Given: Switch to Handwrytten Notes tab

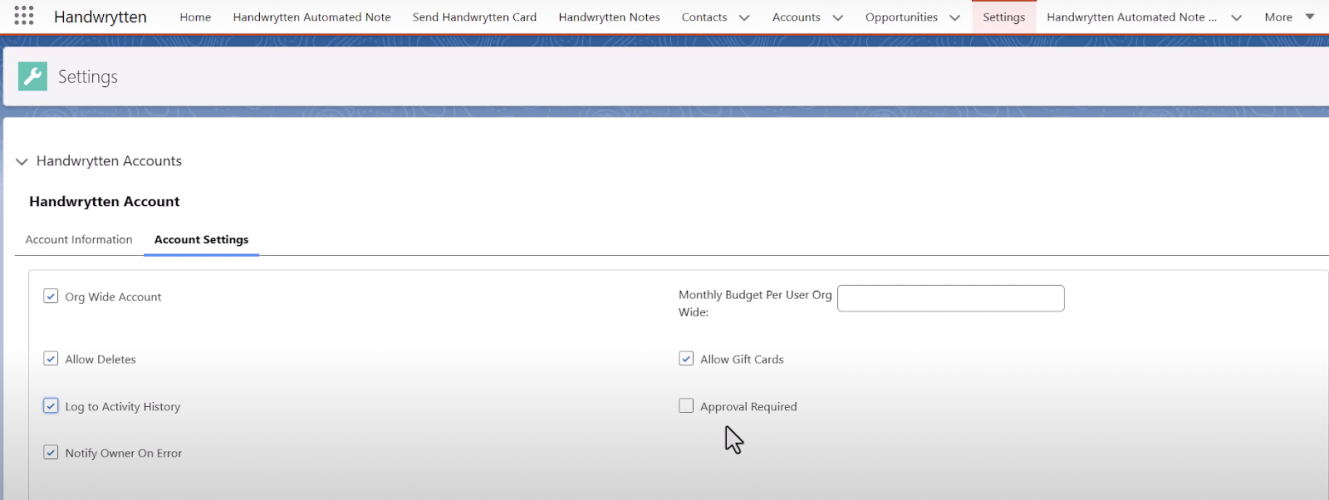Looking at the screenshot, I should (x=609, y=17).
